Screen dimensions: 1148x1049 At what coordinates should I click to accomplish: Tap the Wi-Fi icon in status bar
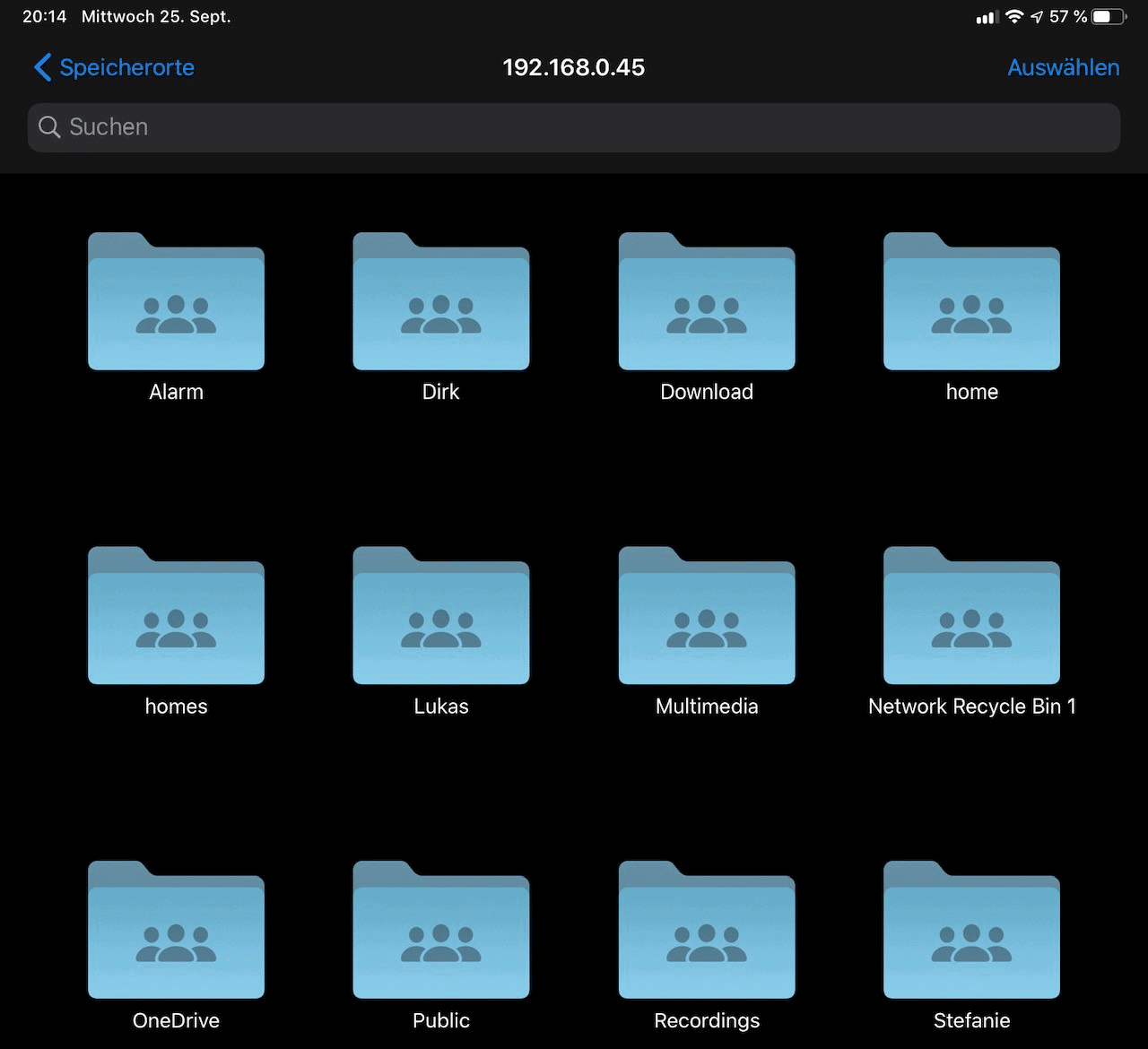[1014, 17]
